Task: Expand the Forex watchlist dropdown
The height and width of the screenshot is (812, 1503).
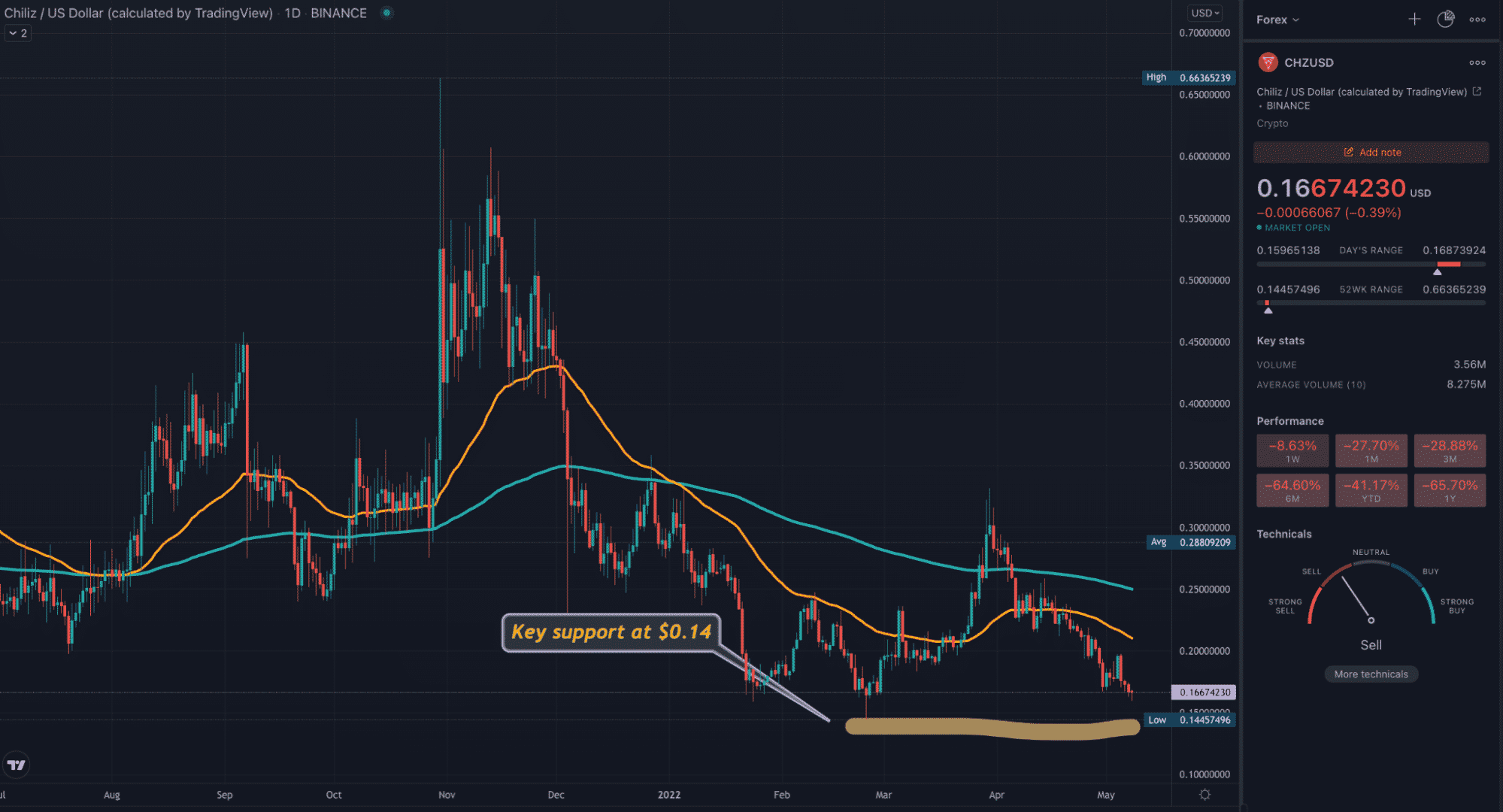Action: click(x=1277, y=20)
